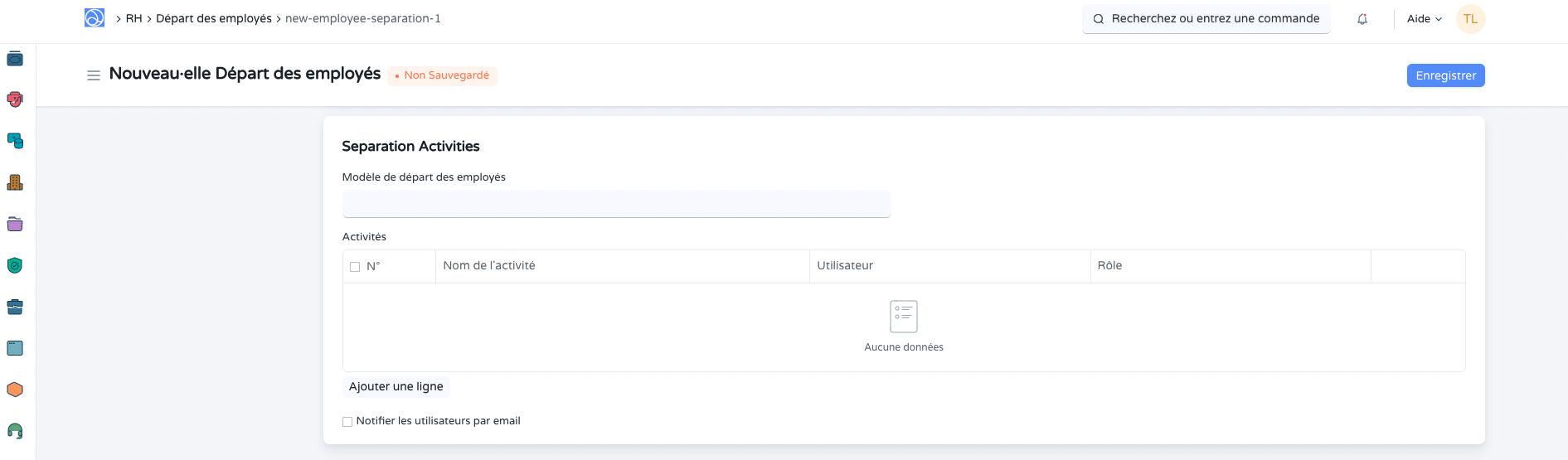This screenshot has height=460, width=1568.
Task: Open Modèle de départ des employés field
Action: click(616, 204)
